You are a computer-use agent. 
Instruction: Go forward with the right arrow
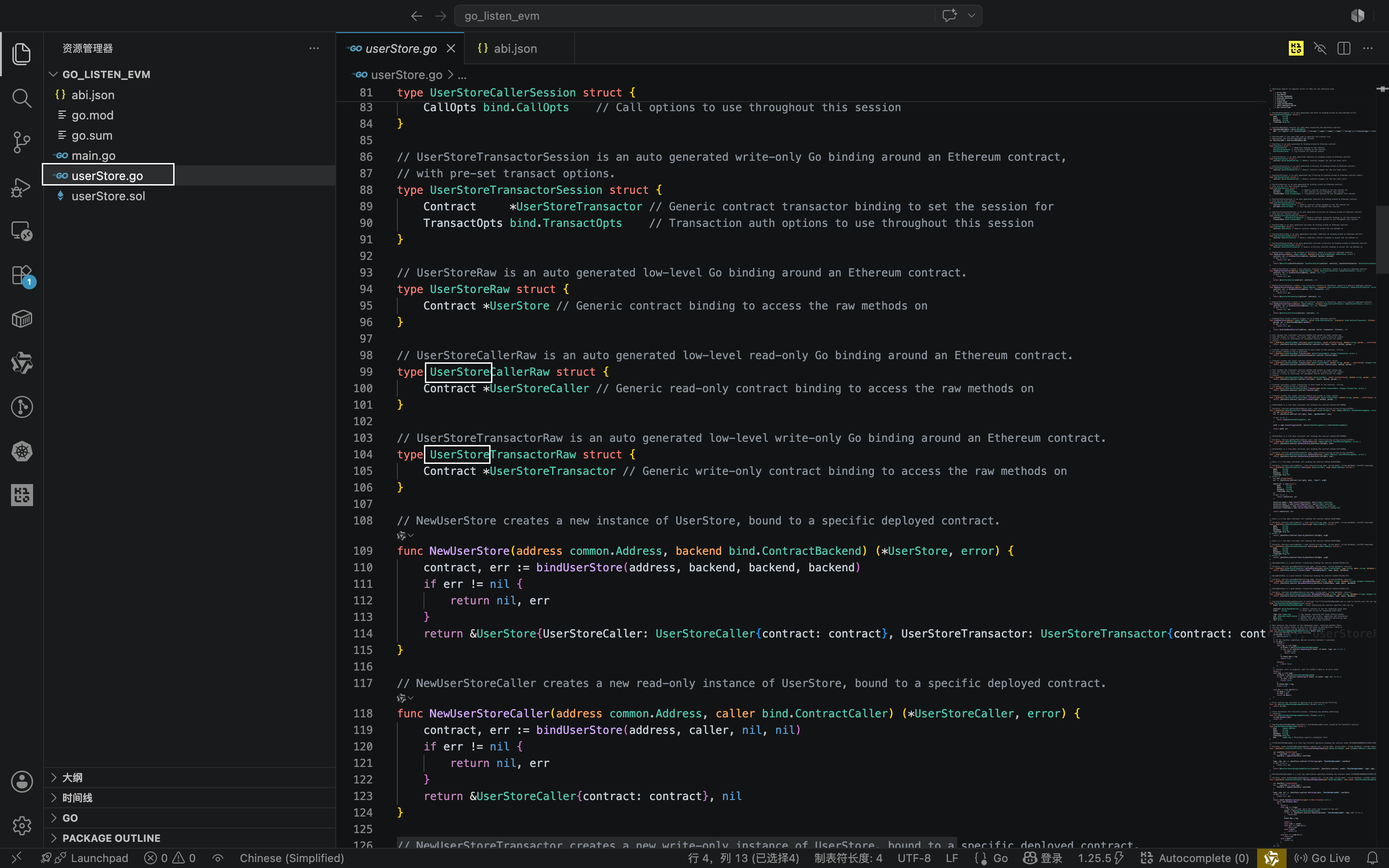click(440, 16)
